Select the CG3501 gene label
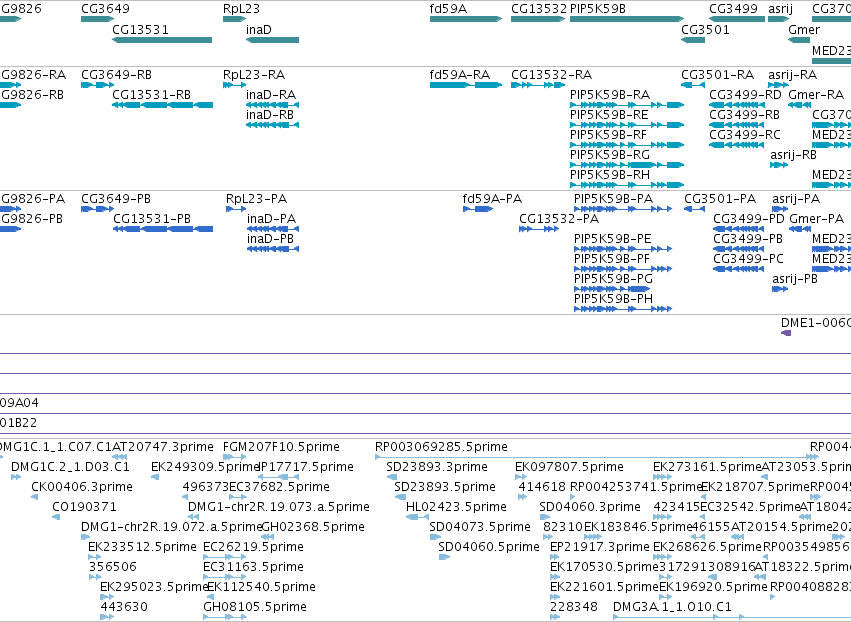Image resolution: width=851 pixels, height=622 pixels. (705, 29)
